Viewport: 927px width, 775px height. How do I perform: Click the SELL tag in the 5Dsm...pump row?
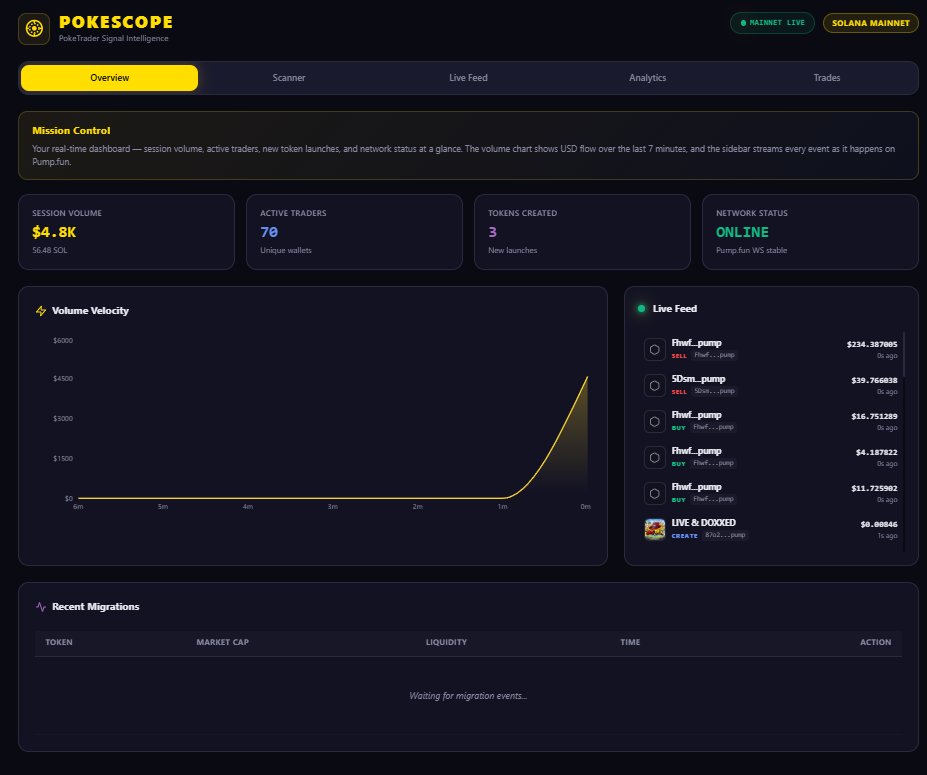679,392
